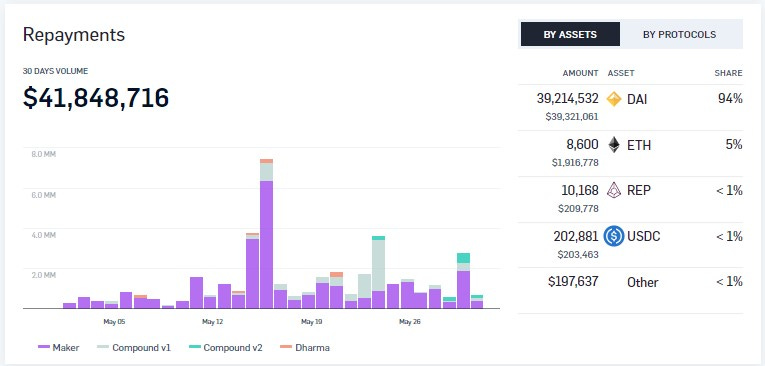Screen dimensions: 765x366
Task: Click the REP amount 10,168
Action: pyautogui.click(x=580, y=190)
